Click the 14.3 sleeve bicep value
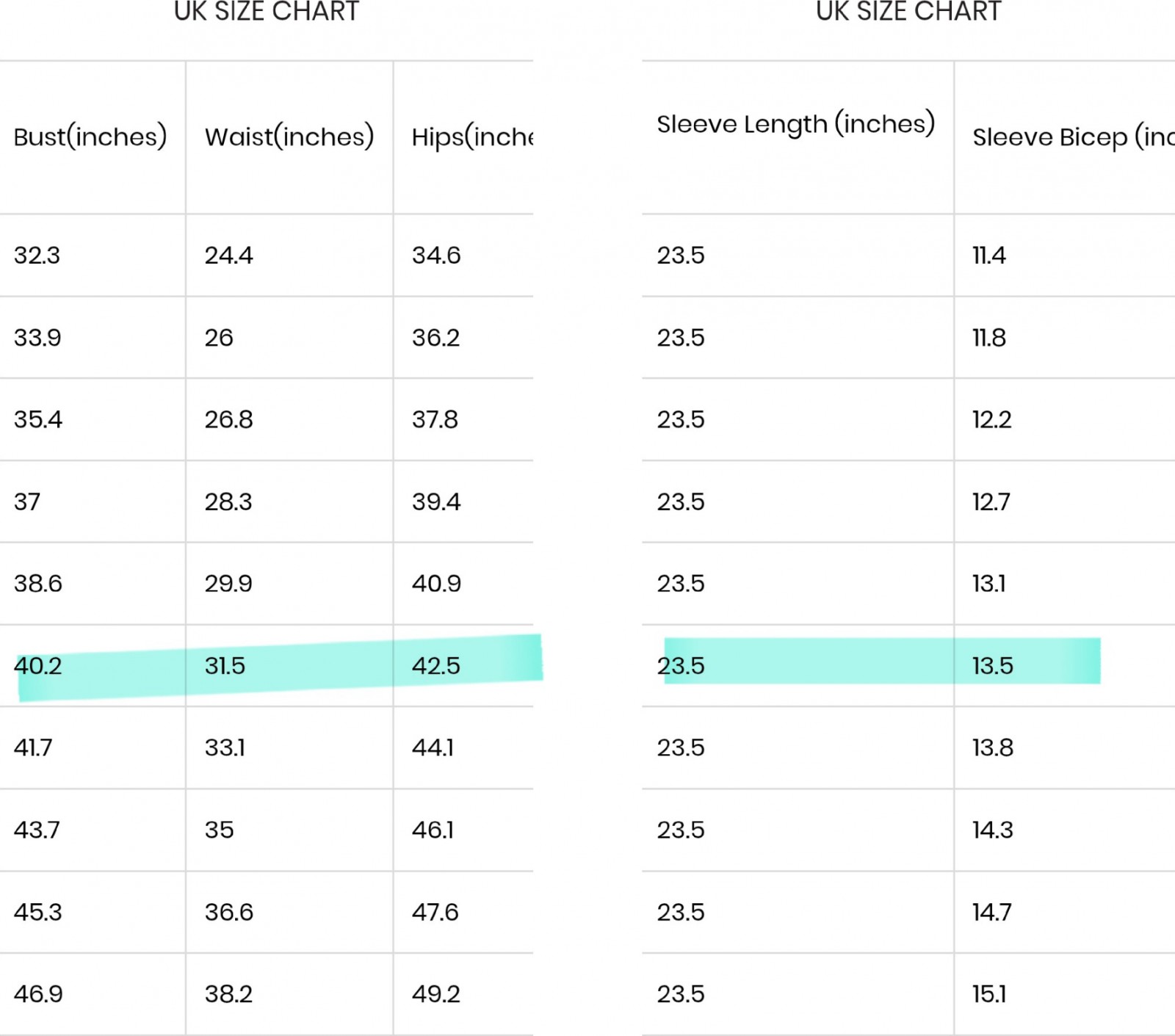This screenshot has height=1036, width=1175. (x=993, y=830)
